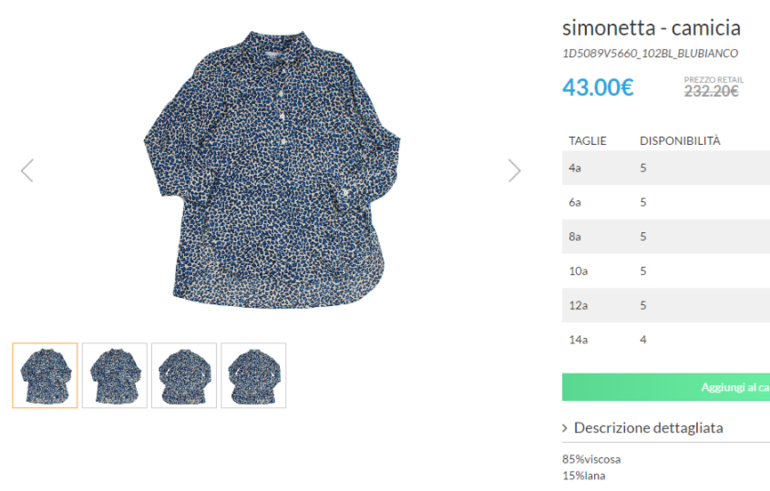
Task: Click the simonetta - camicia product title
Action: pos(651,27)
